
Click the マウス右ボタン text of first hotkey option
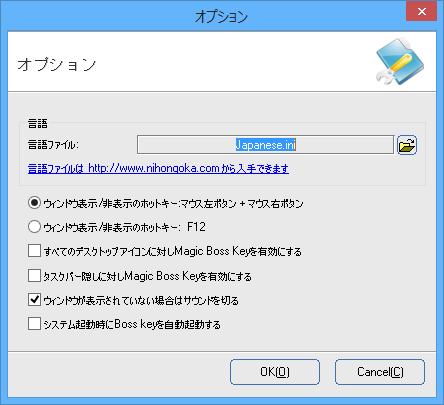click(275, 203)
